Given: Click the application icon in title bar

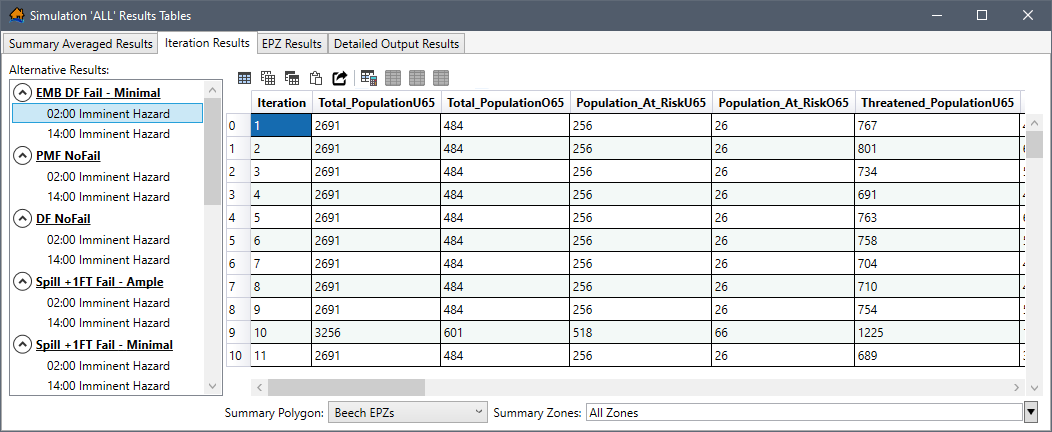Looking at the screenshot, I should [x=17, y=15].
